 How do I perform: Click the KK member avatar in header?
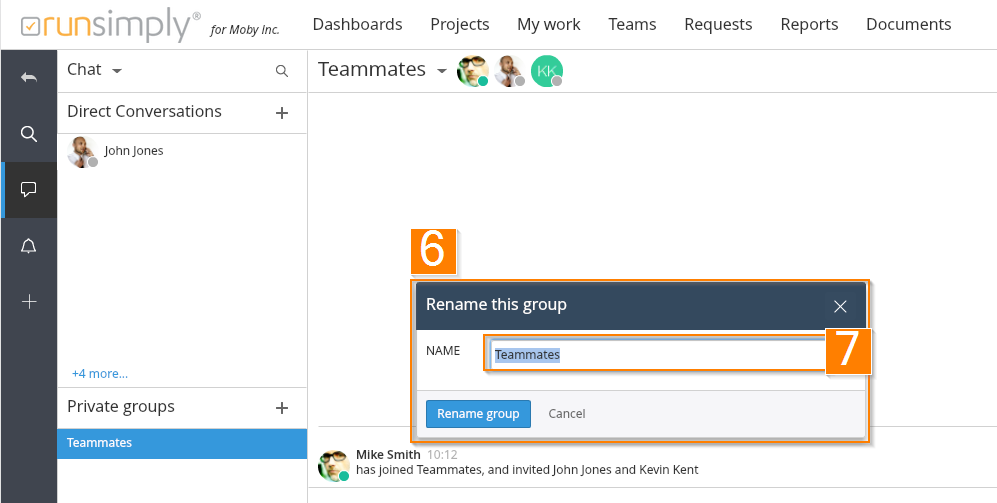[x=546, y=71]
